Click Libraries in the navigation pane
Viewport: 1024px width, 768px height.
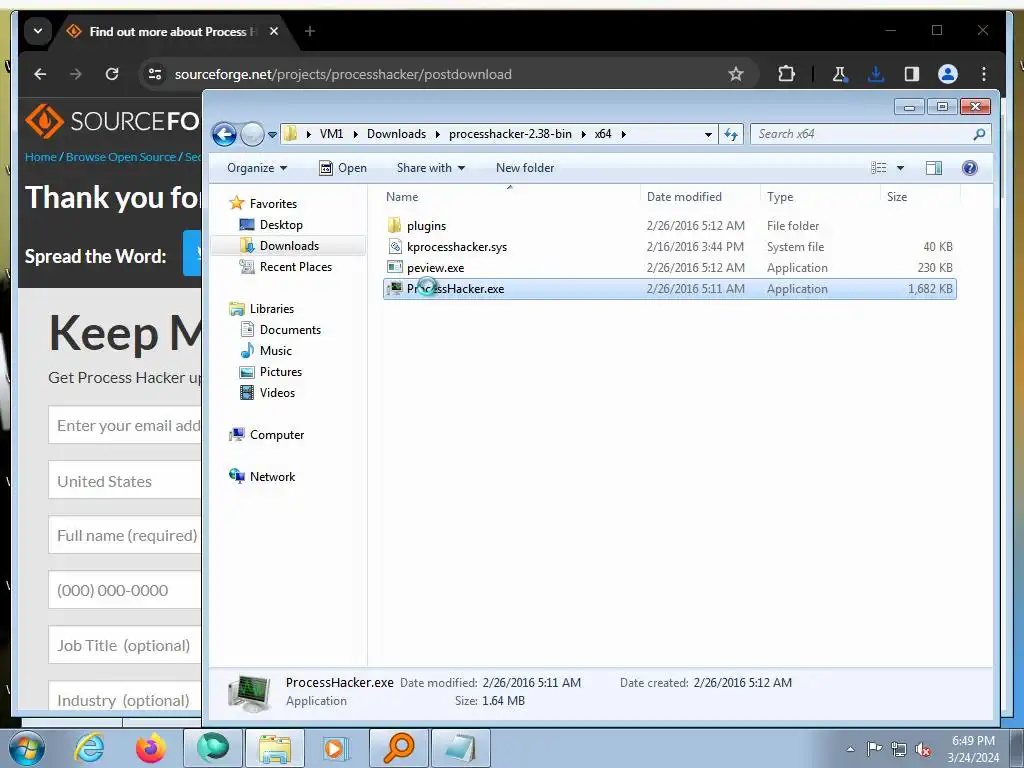click(x=272, y=309)
